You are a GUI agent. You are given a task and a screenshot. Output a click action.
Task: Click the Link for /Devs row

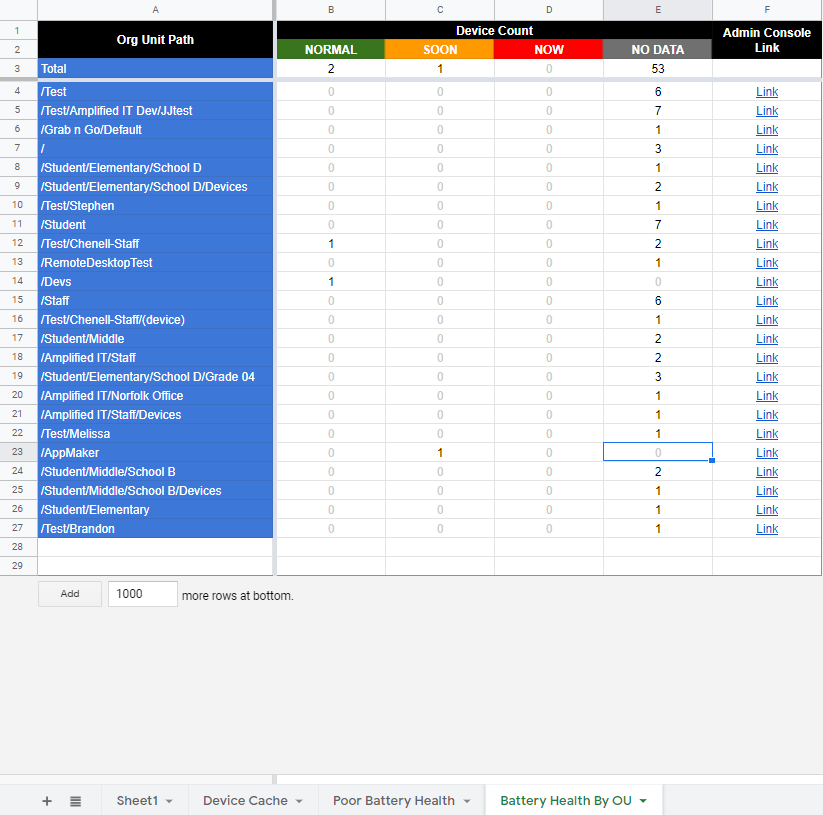(767, 282)
